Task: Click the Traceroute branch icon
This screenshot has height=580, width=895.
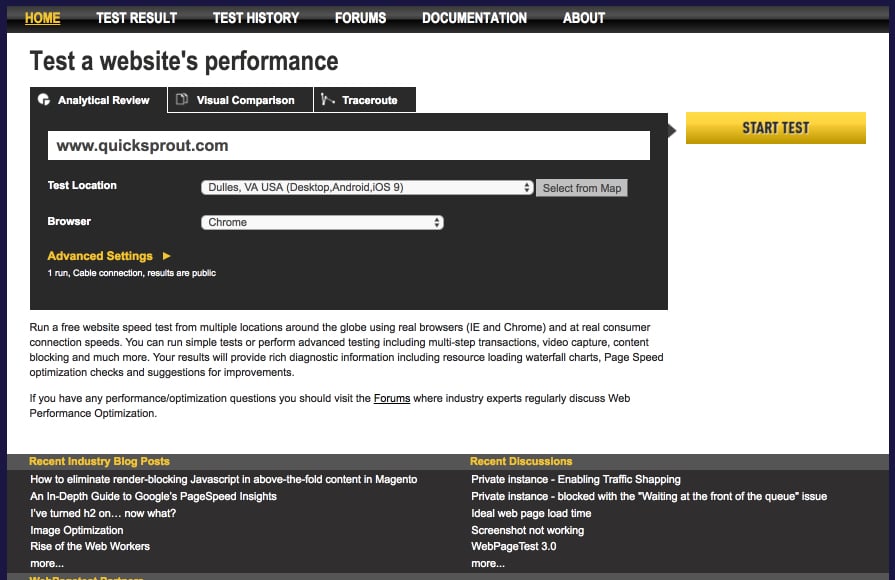Action: (x=327, y=99)
